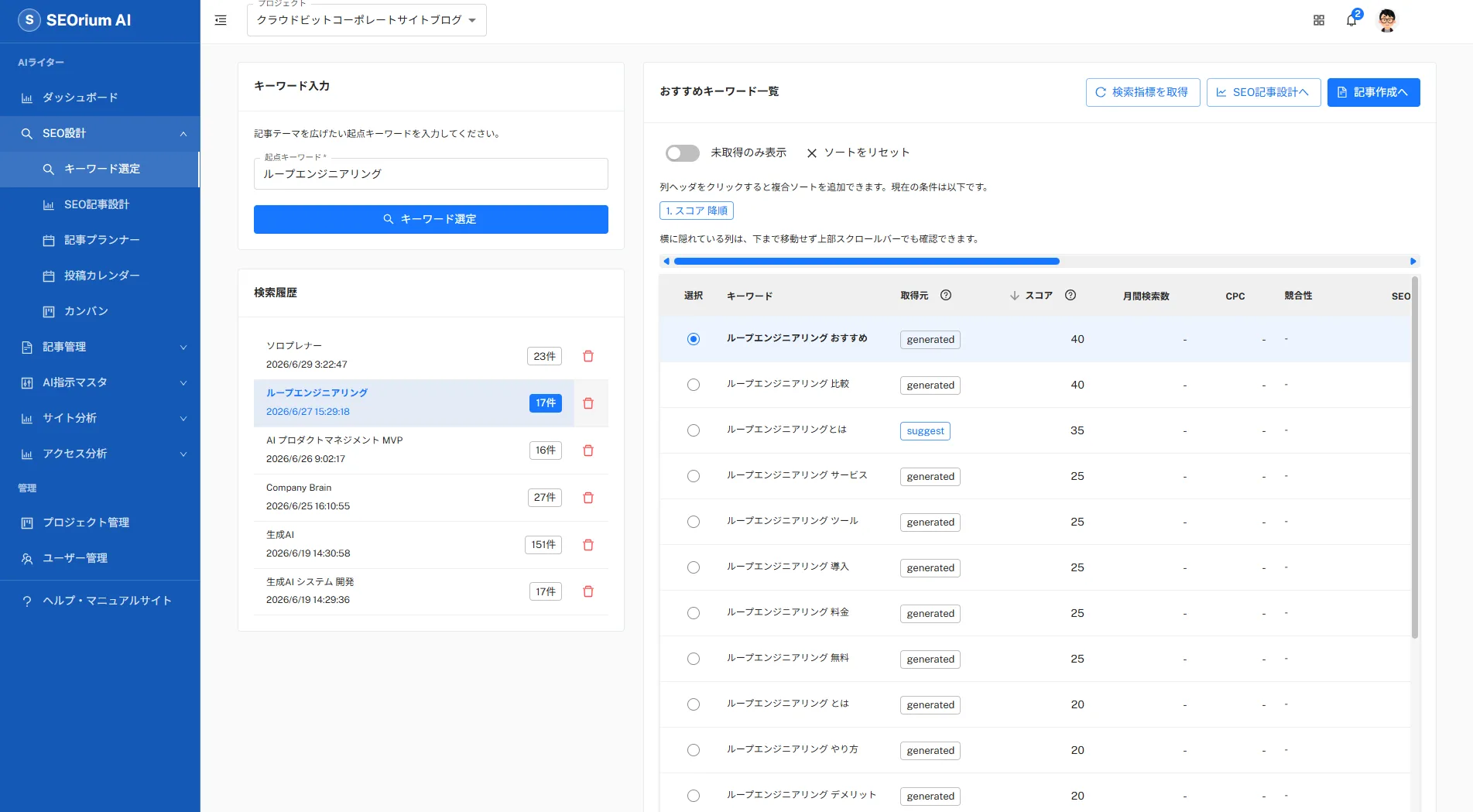1473x812 pixels.
Task: Click the help icon beside スコア
Action: point(1070,295)
